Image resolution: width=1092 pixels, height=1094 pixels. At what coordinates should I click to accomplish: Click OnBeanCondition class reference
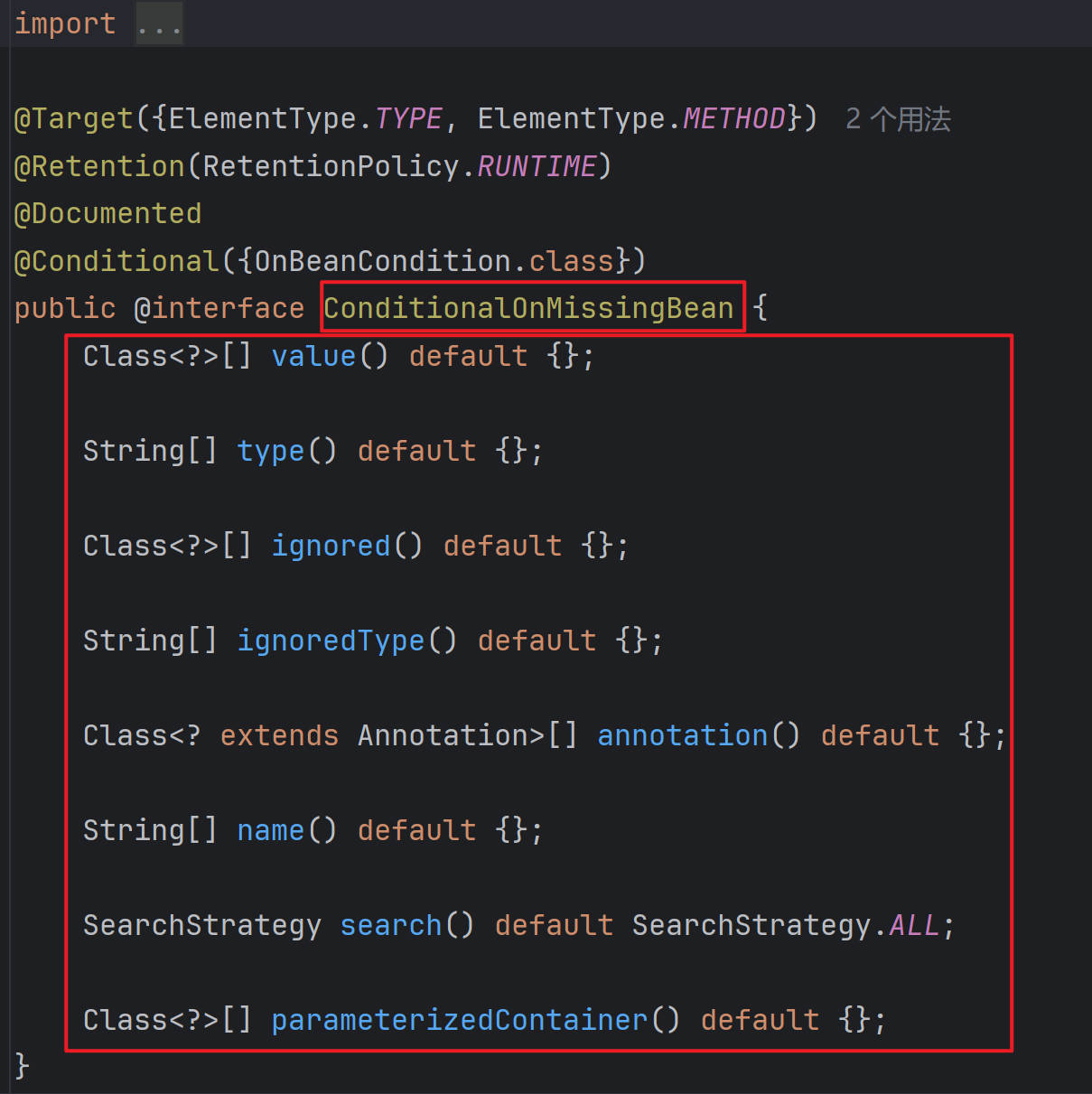(383, 261)
